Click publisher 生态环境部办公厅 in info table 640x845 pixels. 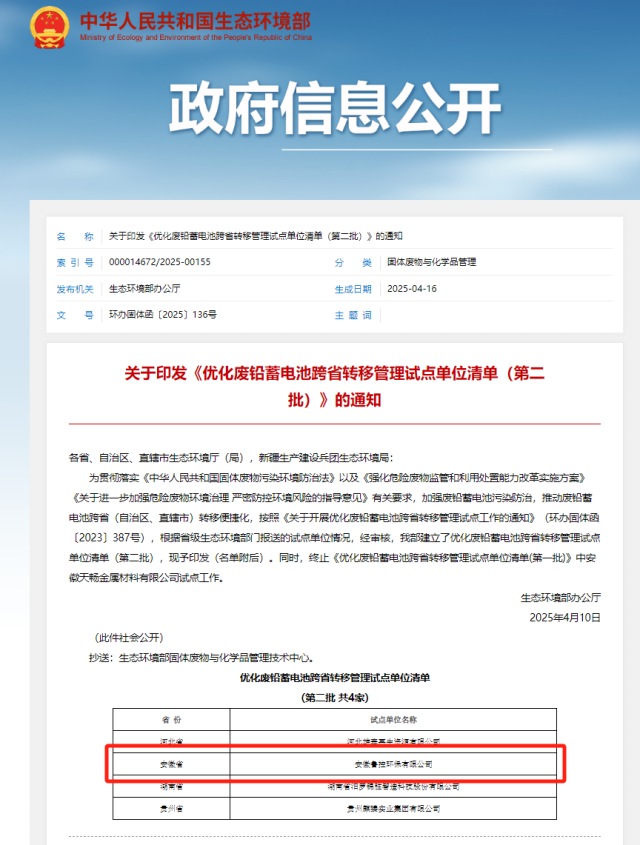(x=144, y=288)
